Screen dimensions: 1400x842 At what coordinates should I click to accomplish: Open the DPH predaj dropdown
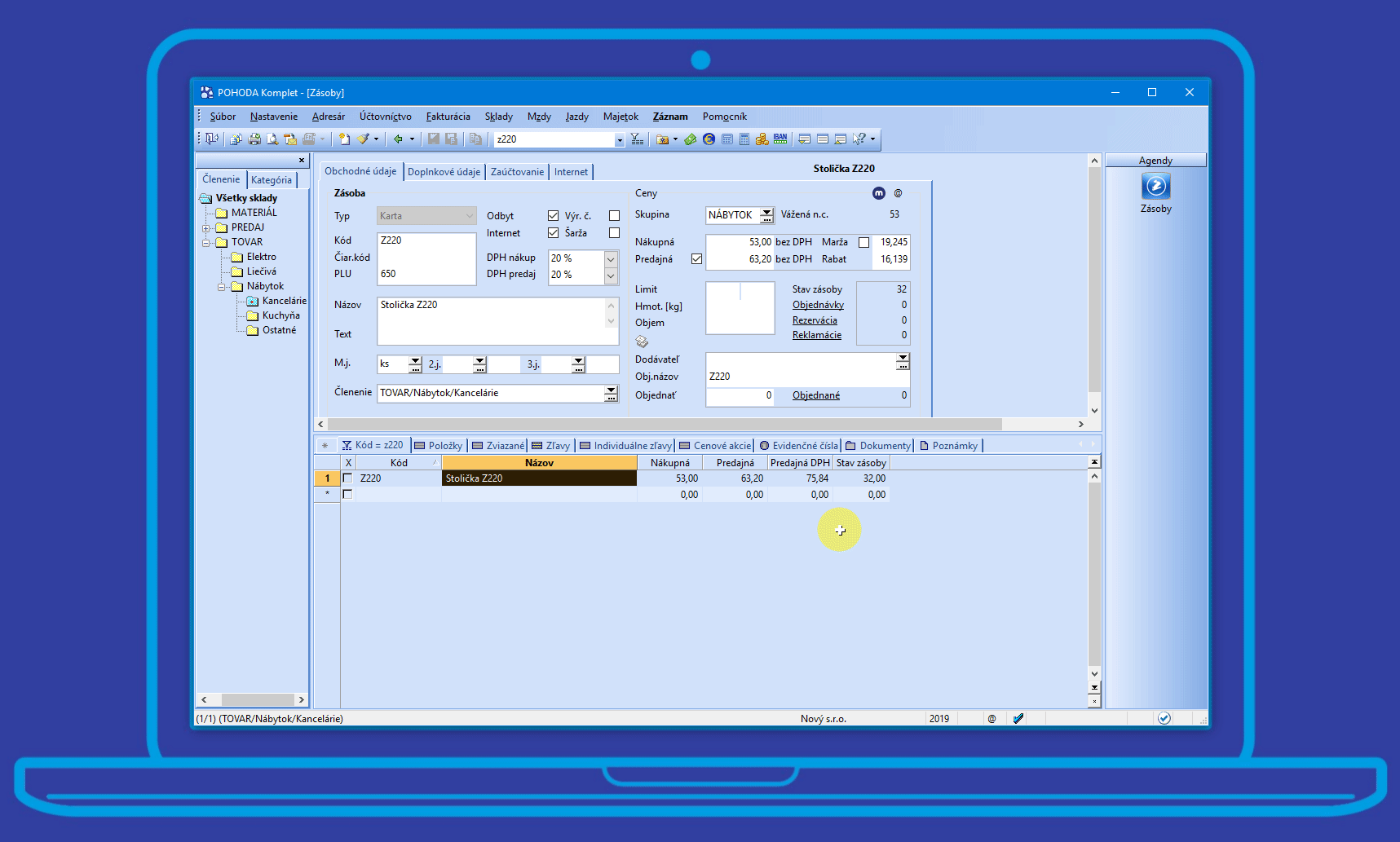(611, 276)
